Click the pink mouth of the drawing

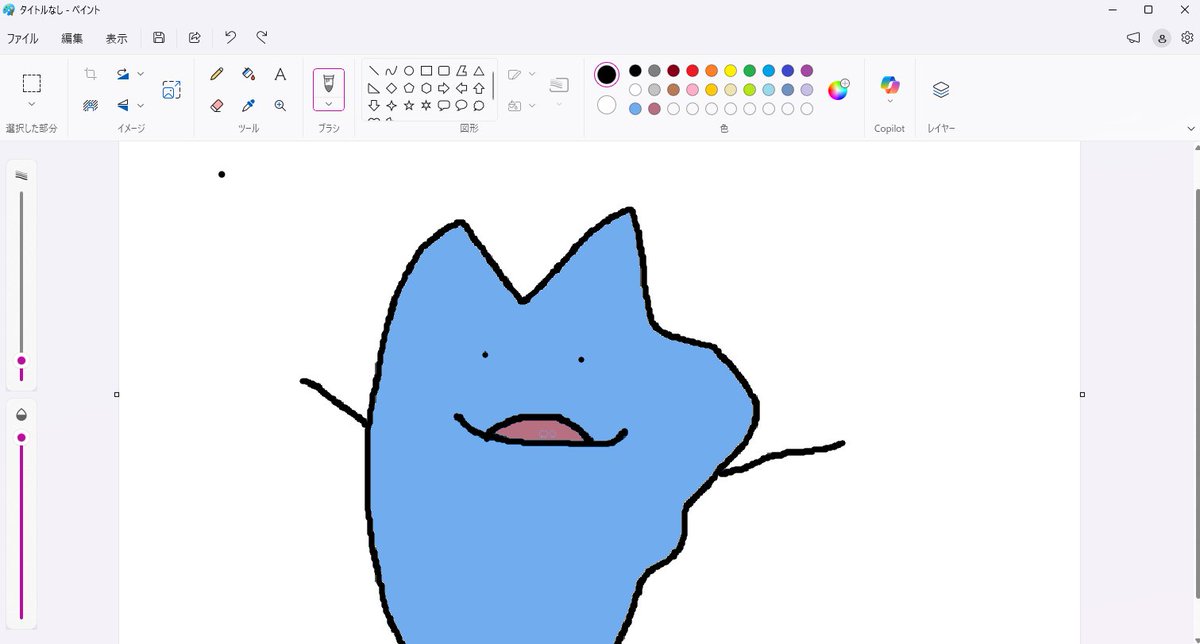coord(540,431)
